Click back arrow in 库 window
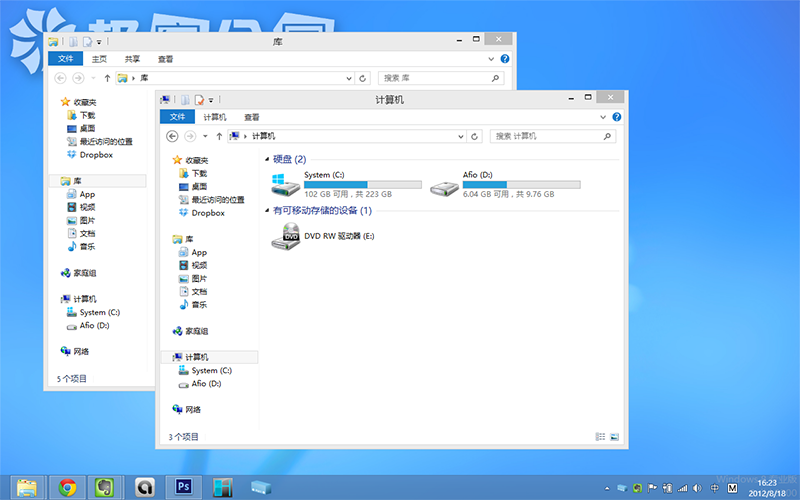Screen dimensions: 800x500 tap(60, 78)
